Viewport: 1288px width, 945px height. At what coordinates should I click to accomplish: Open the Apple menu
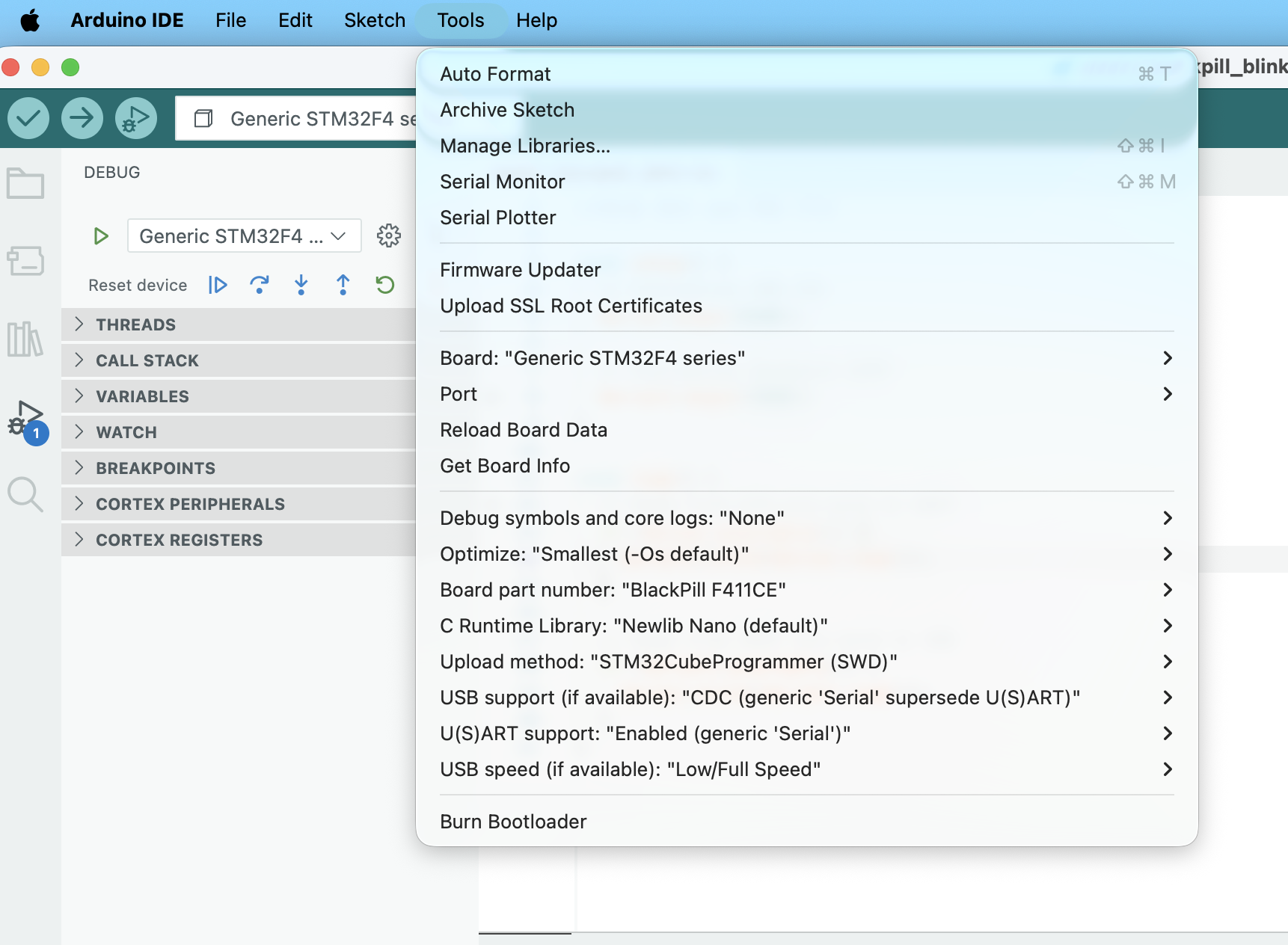30,20
